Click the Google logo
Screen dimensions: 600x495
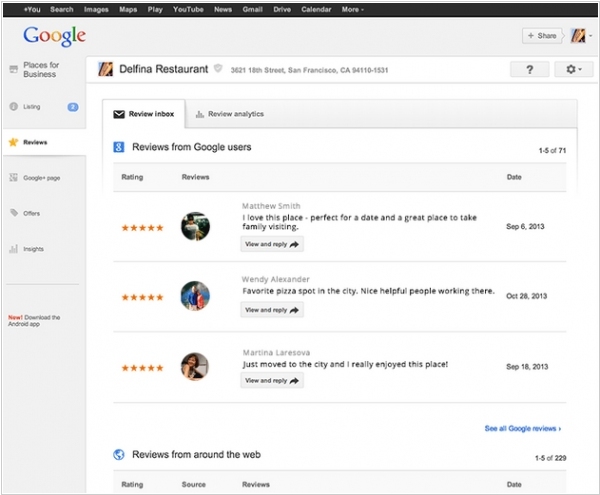click(x=54, y=36)
